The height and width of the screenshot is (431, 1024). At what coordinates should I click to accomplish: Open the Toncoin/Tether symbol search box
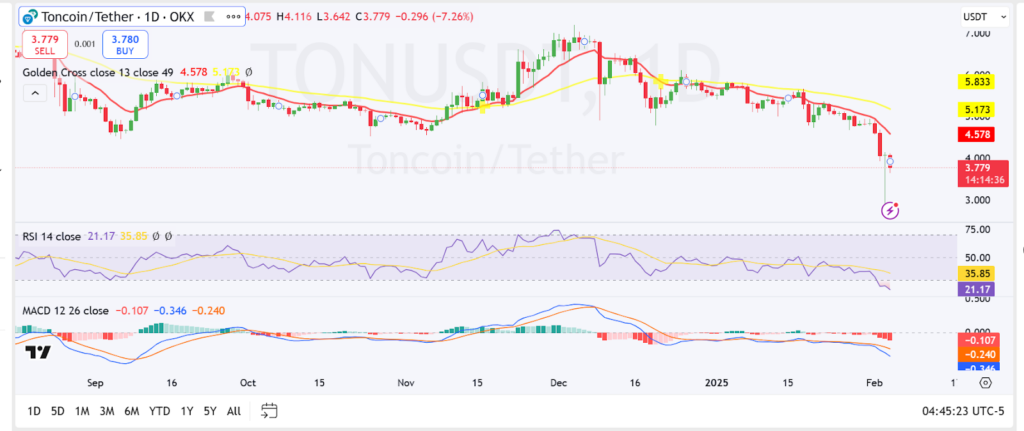[133, 16]
